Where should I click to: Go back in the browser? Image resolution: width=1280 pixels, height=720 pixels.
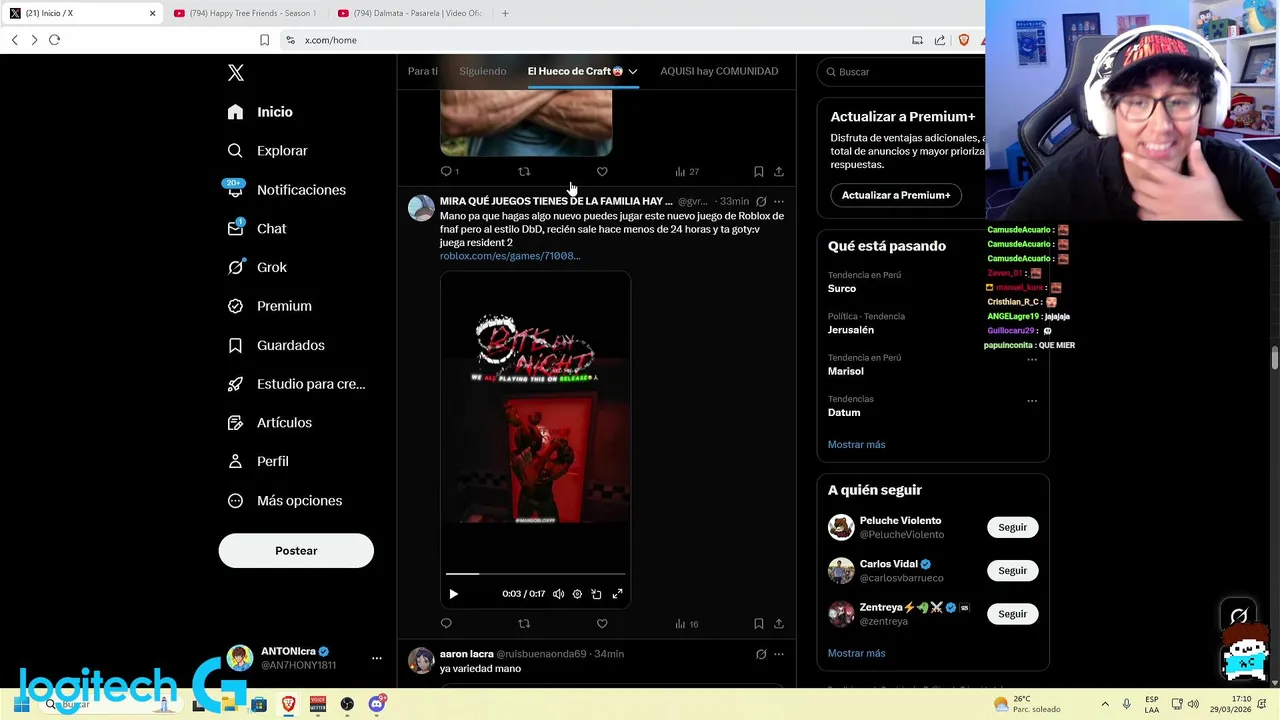coord(14,40)
